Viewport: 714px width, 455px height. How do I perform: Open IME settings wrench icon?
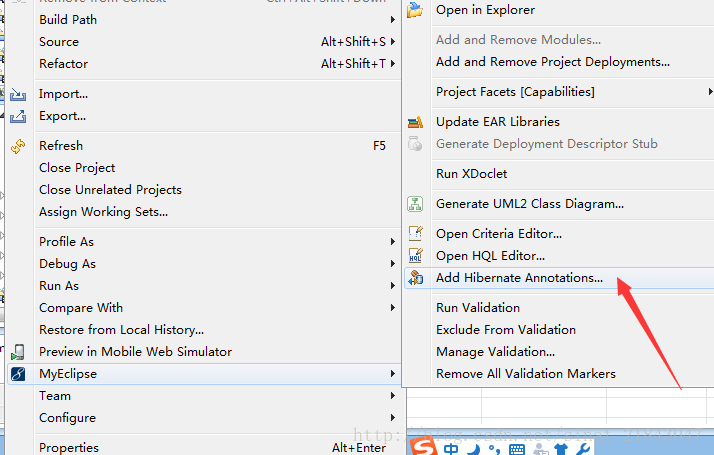[x=582, y=449]
